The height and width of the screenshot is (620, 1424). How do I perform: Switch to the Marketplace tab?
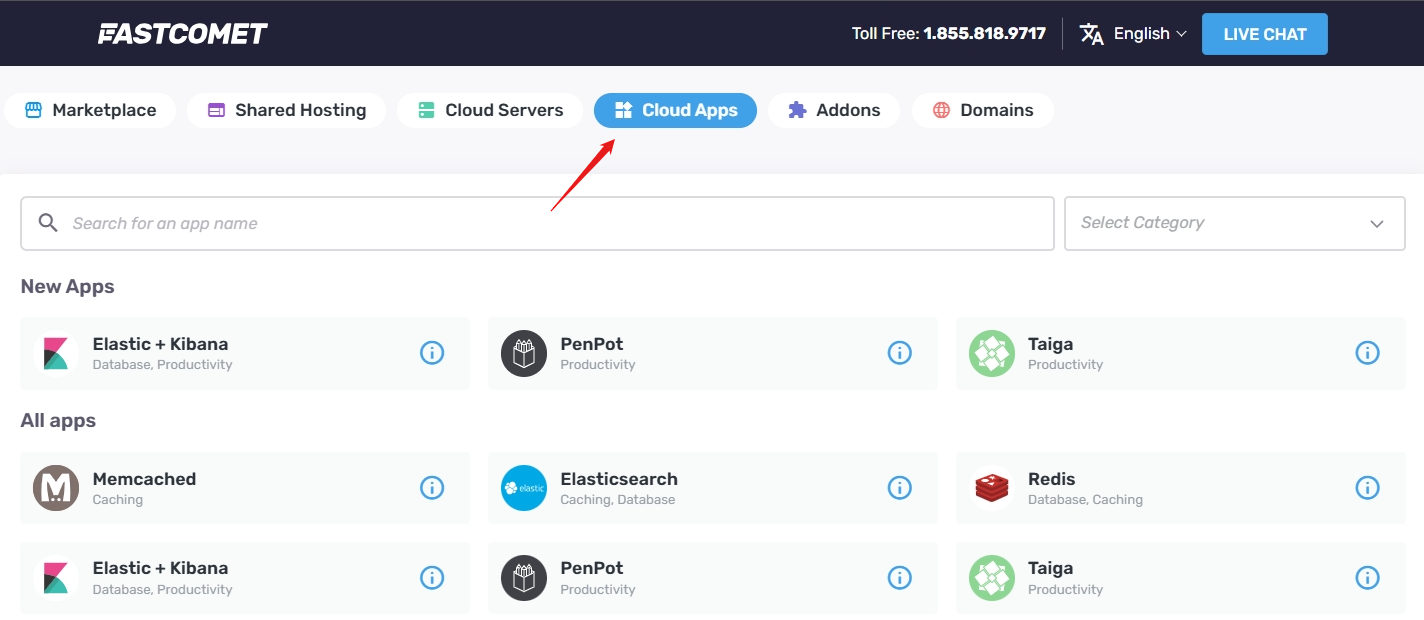point(90,110)
